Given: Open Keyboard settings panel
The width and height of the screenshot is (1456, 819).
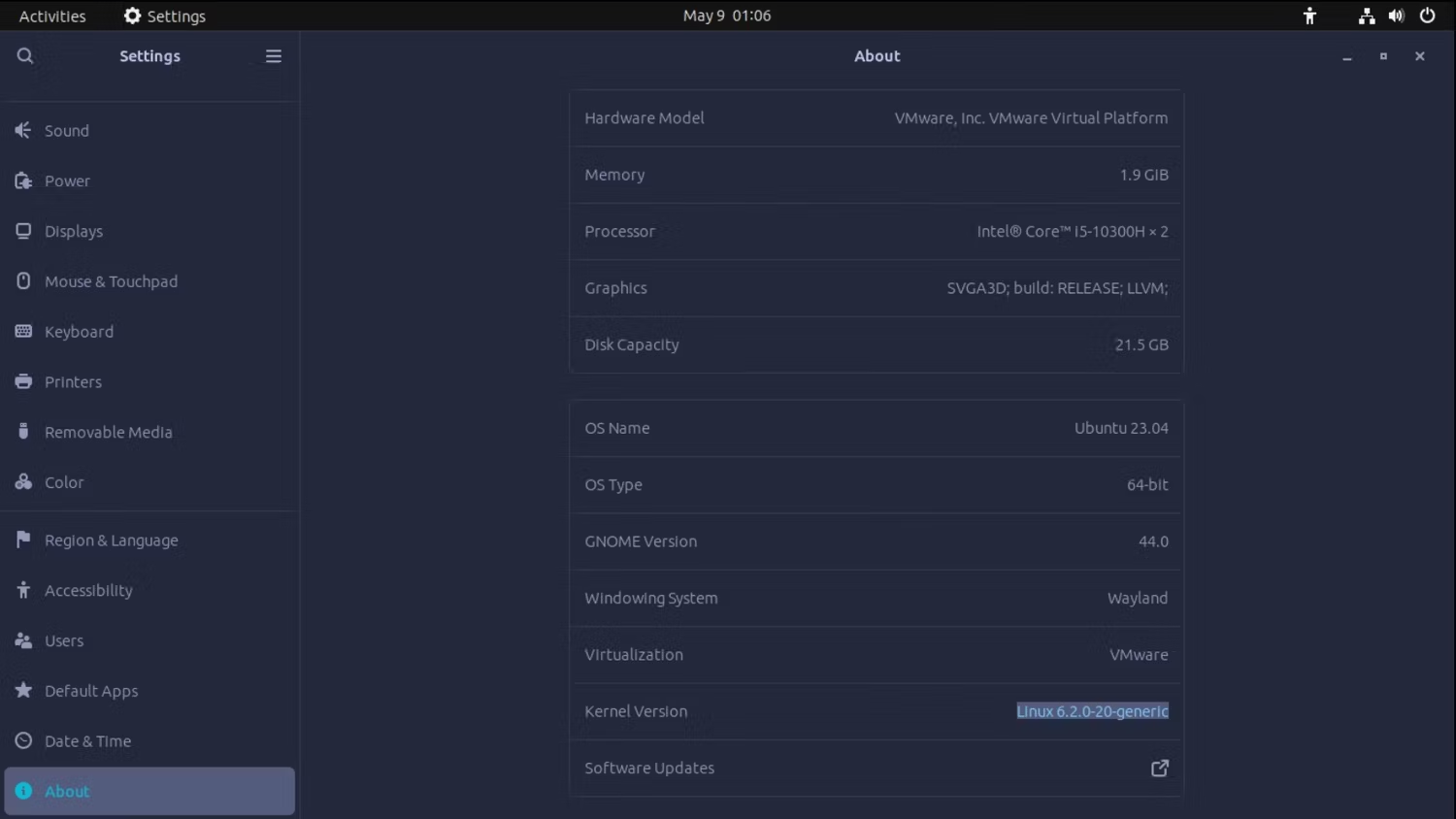Looking at the screenshot, I should tap(149, 332).
